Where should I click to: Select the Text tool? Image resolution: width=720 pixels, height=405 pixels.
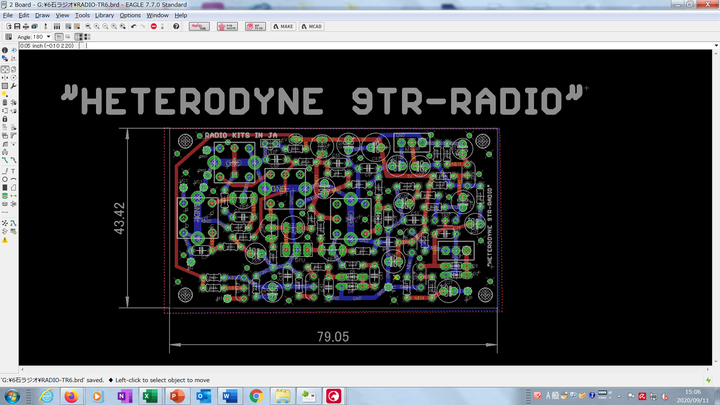pyautogui.click(x=13, y=171)
